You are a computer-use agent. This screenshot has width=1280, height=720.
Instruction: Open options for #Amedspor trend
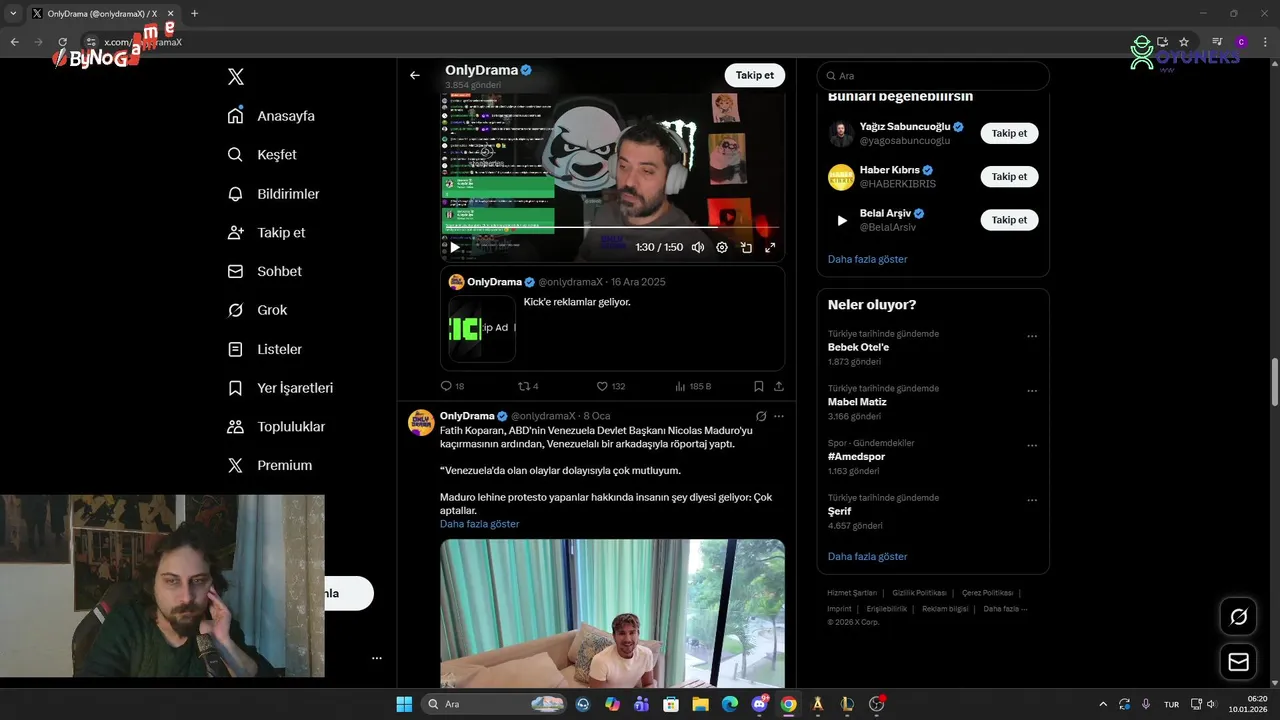(x=1032, y=445)
